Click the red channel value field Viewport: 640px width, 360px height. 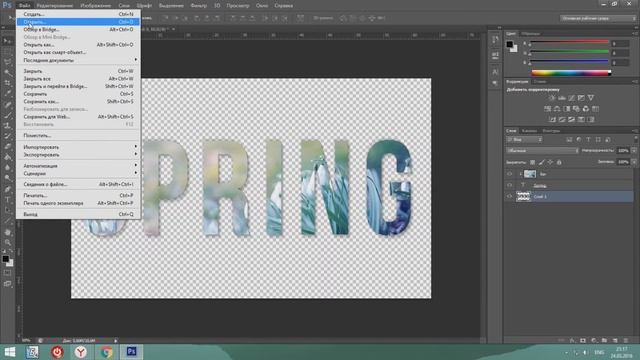click(620, 43)
